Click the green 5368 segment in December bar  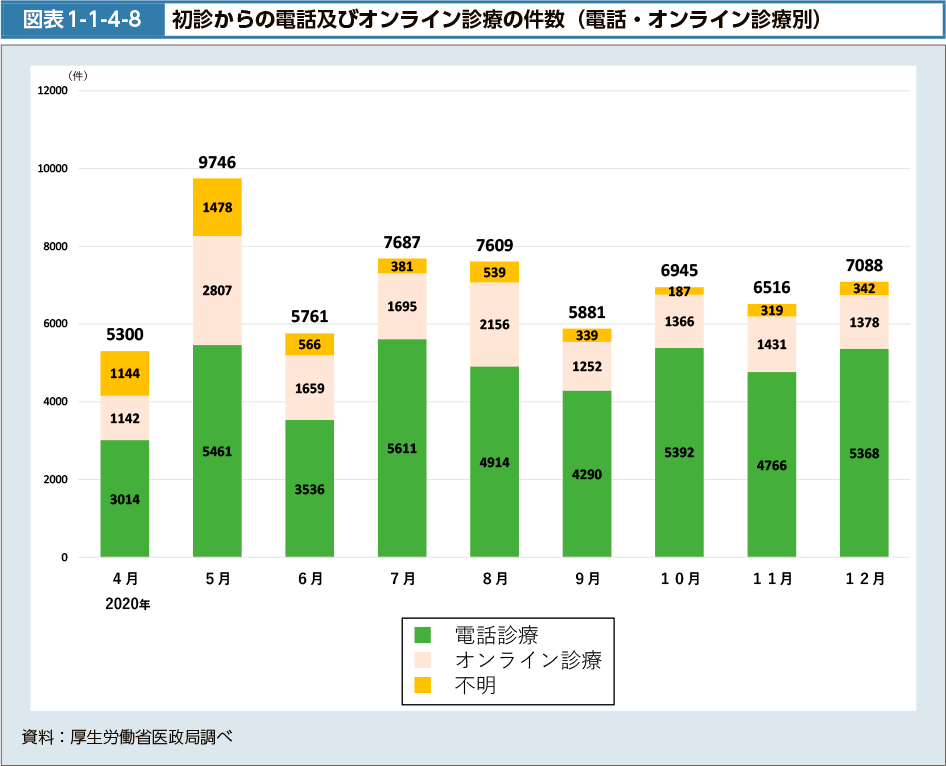(x=864, y=452)
